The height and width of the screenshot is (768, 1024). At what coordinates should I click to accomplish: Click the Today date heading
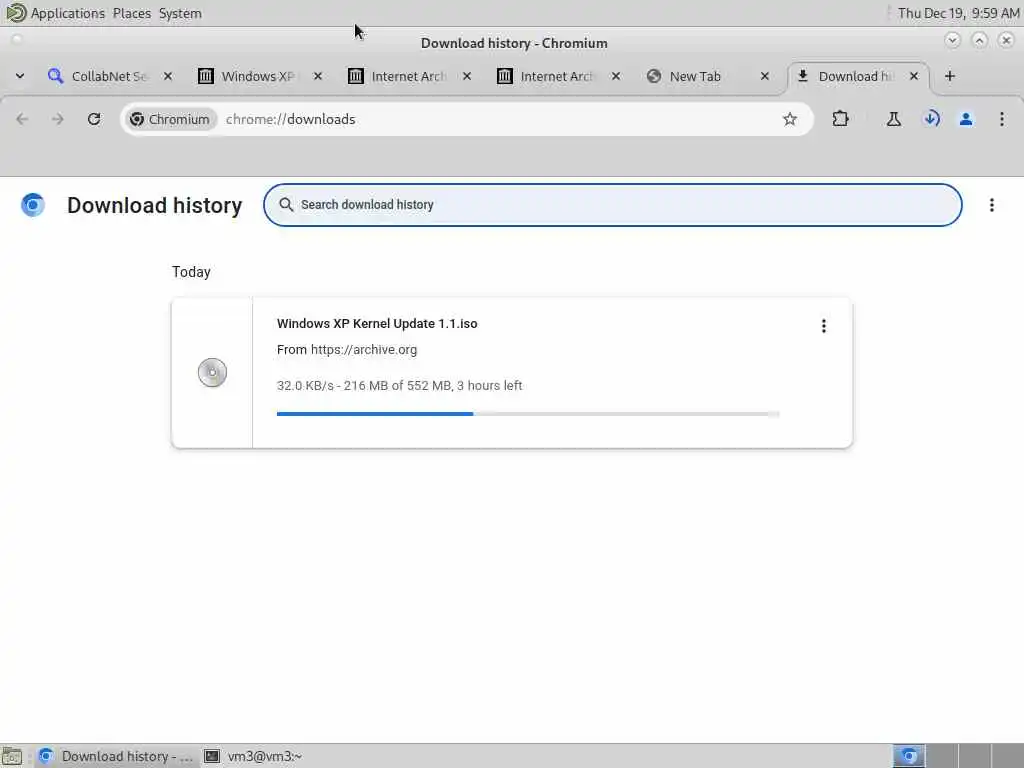(191, 272)
